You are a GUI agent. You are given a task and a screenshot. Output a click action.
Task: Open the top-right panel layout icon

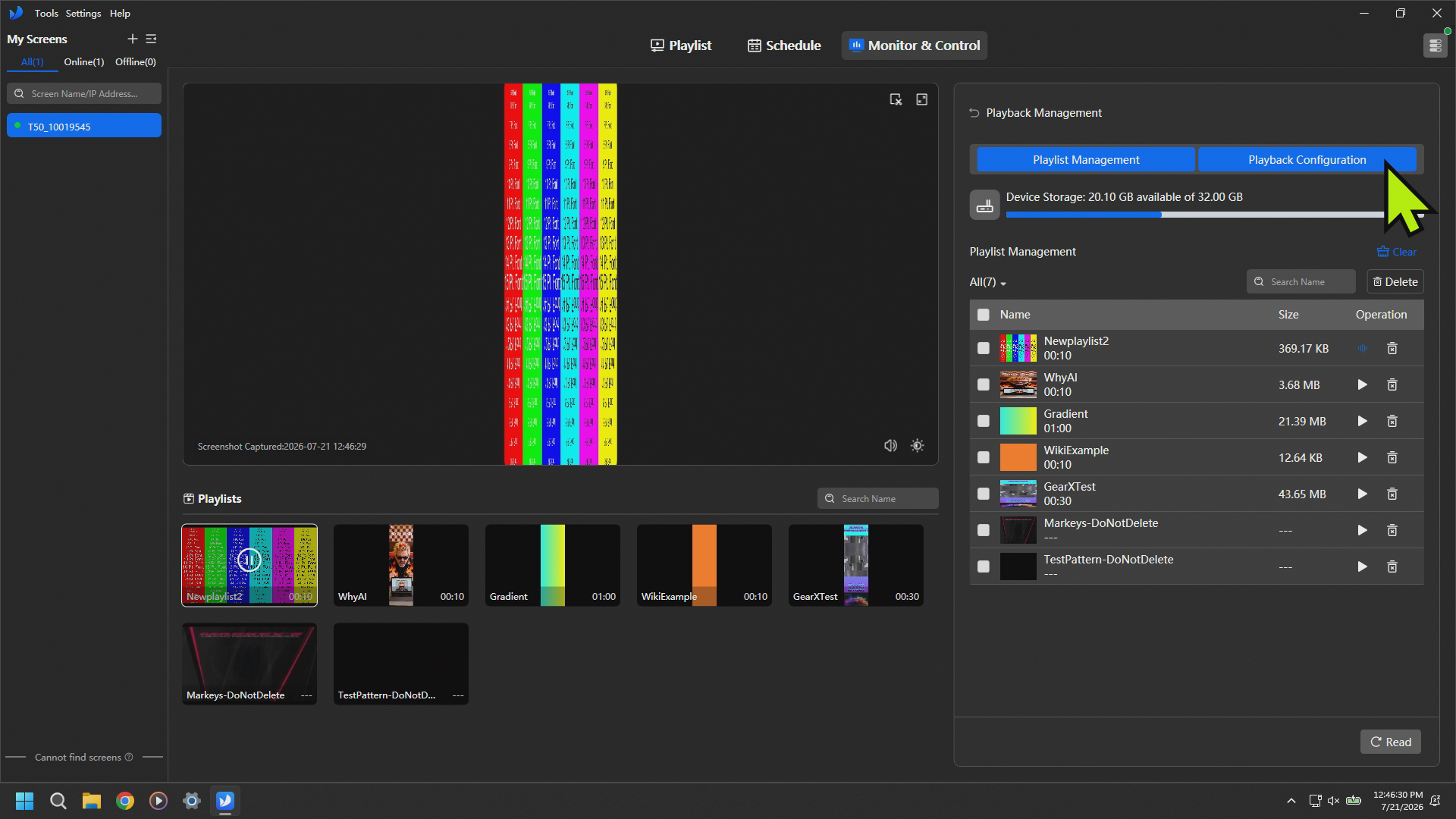click(1435, 45)
